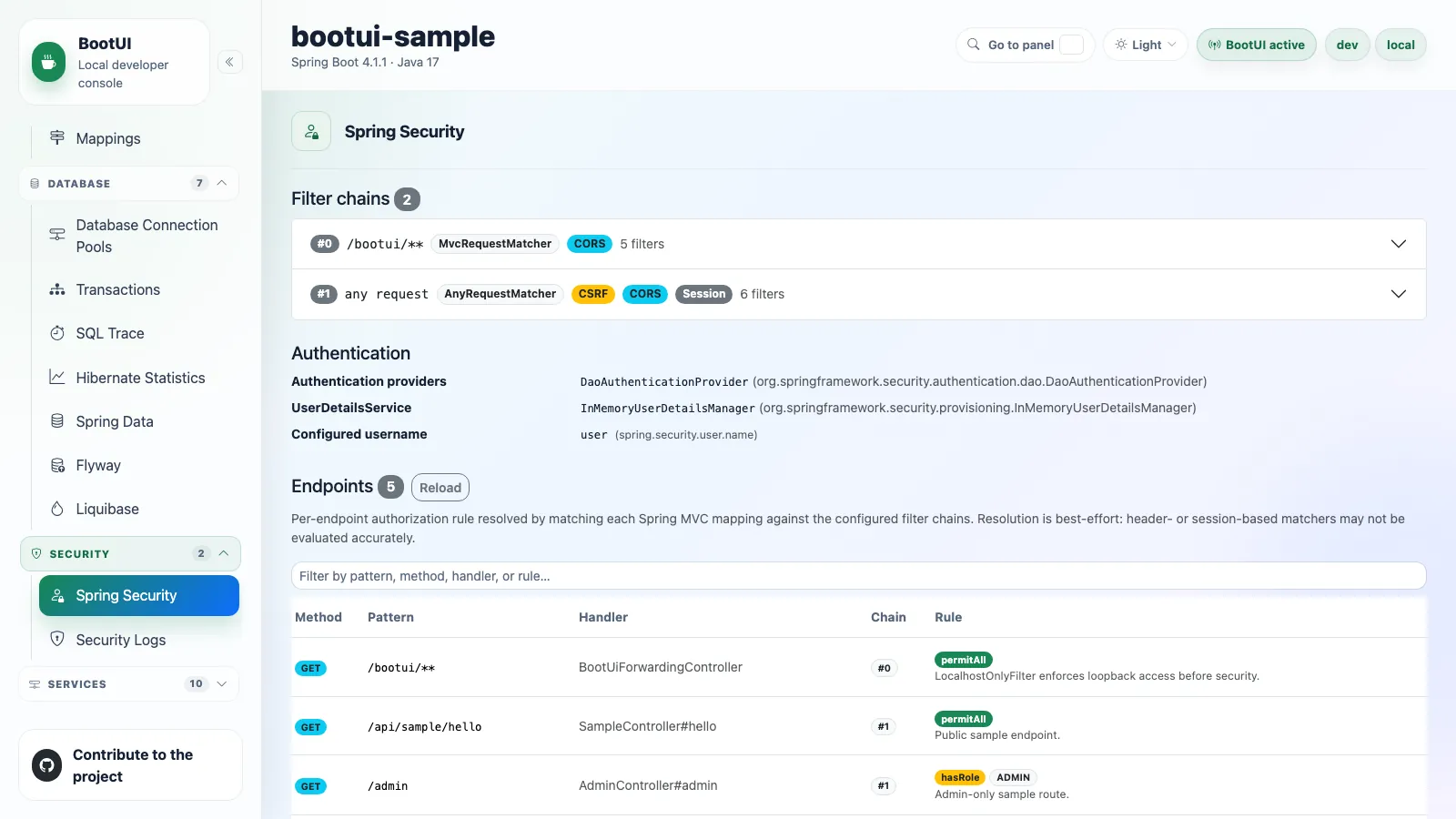1456x819 pixels.
Task: Click the Security Logs shield icon
Action: pyautogui.click(x=57, y=639)
